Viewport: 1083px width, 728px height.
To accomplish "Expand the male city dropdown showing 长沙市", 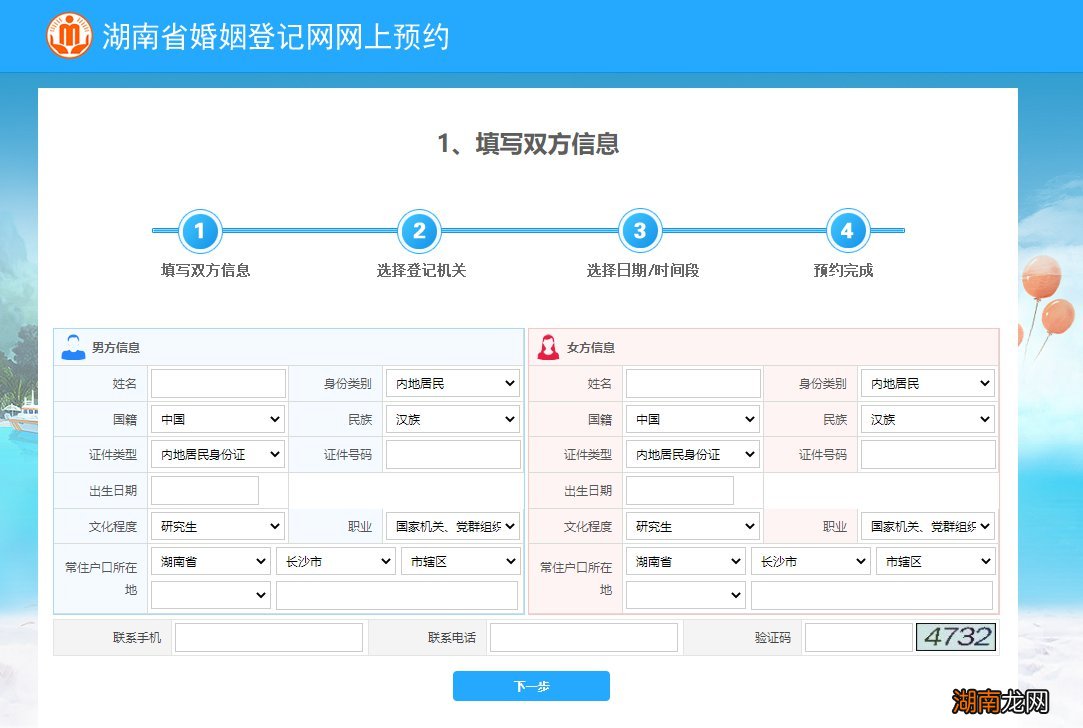I will click(336, 560).
